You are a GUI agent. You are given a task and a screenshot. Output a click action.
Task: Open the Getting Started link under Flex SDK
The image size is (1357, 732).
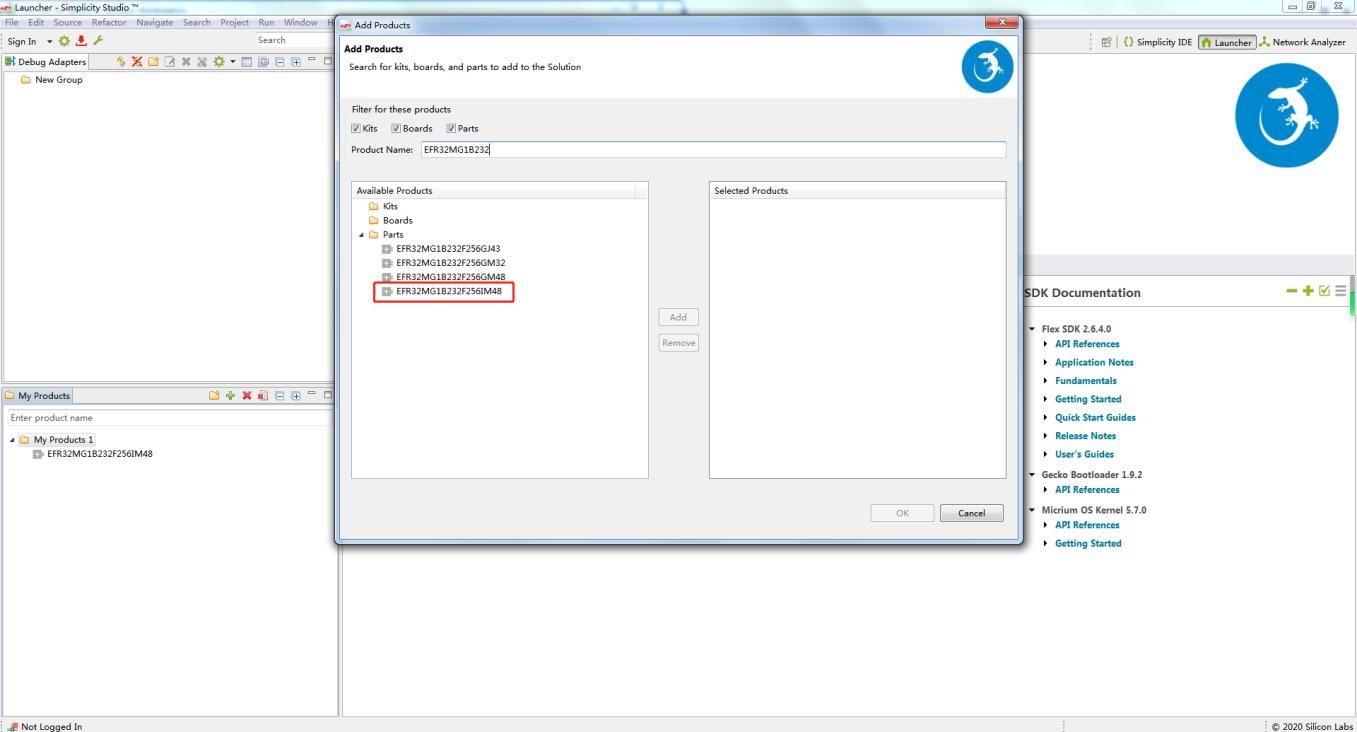click(1088, 399)
